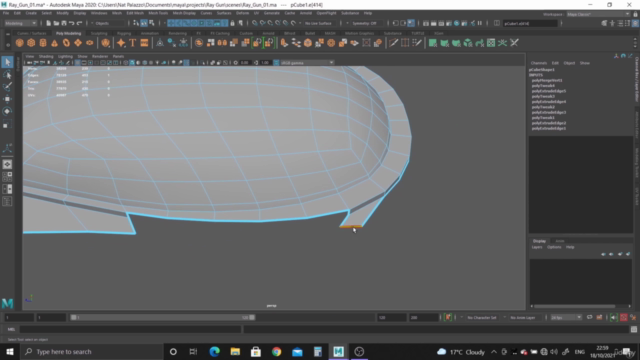Open Options menu in layer editor

click(x=554, y=247)
